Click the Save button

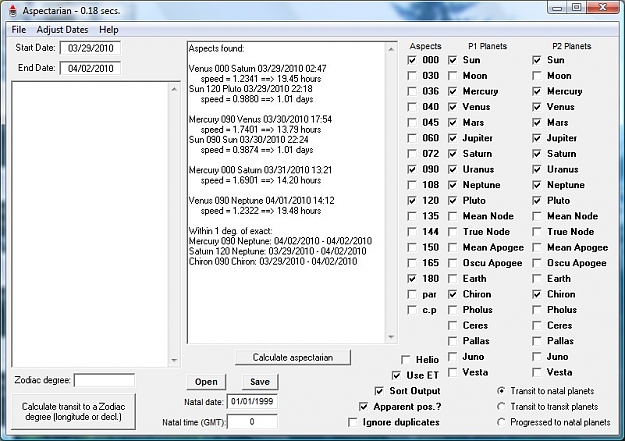(x=260, y=382)
